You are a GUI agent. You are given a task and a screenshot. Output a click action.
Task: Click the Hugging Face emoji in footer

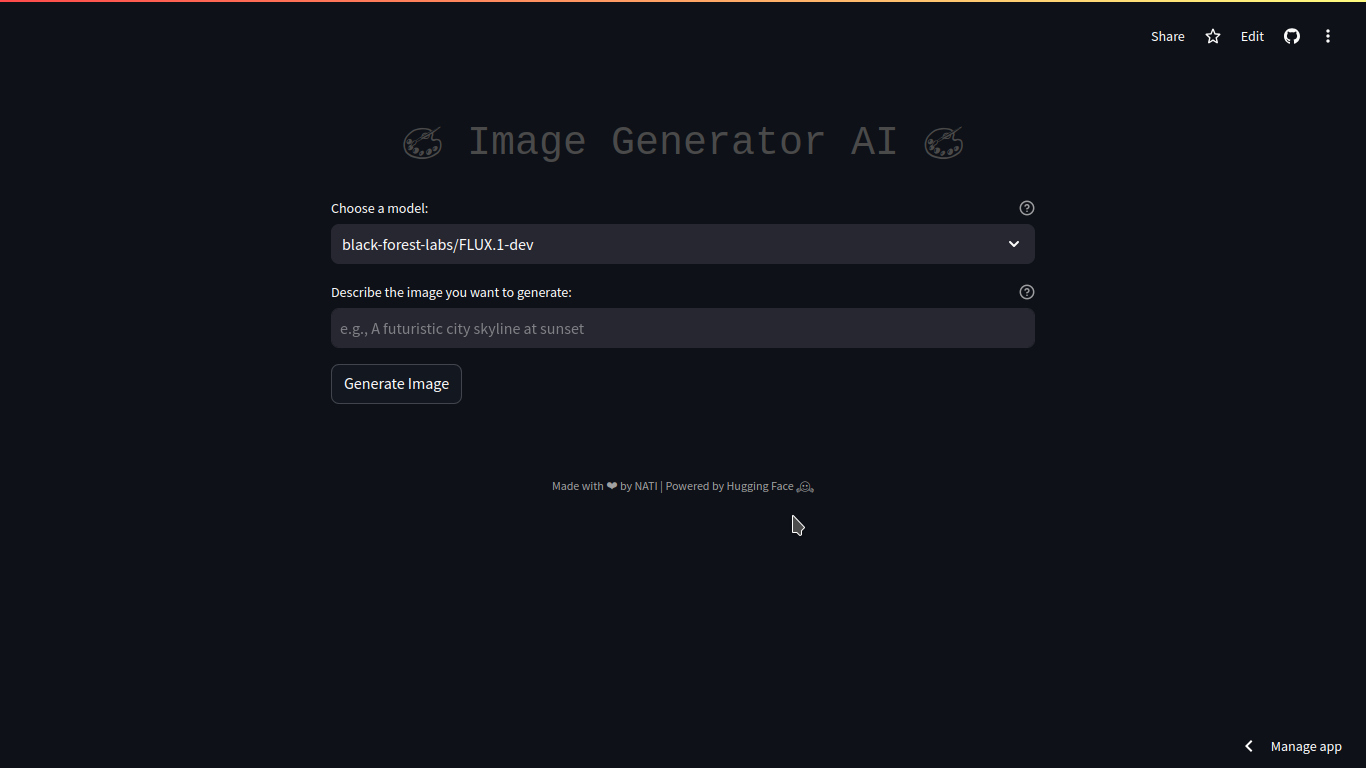pyautogui.click(x=805, y=487)
